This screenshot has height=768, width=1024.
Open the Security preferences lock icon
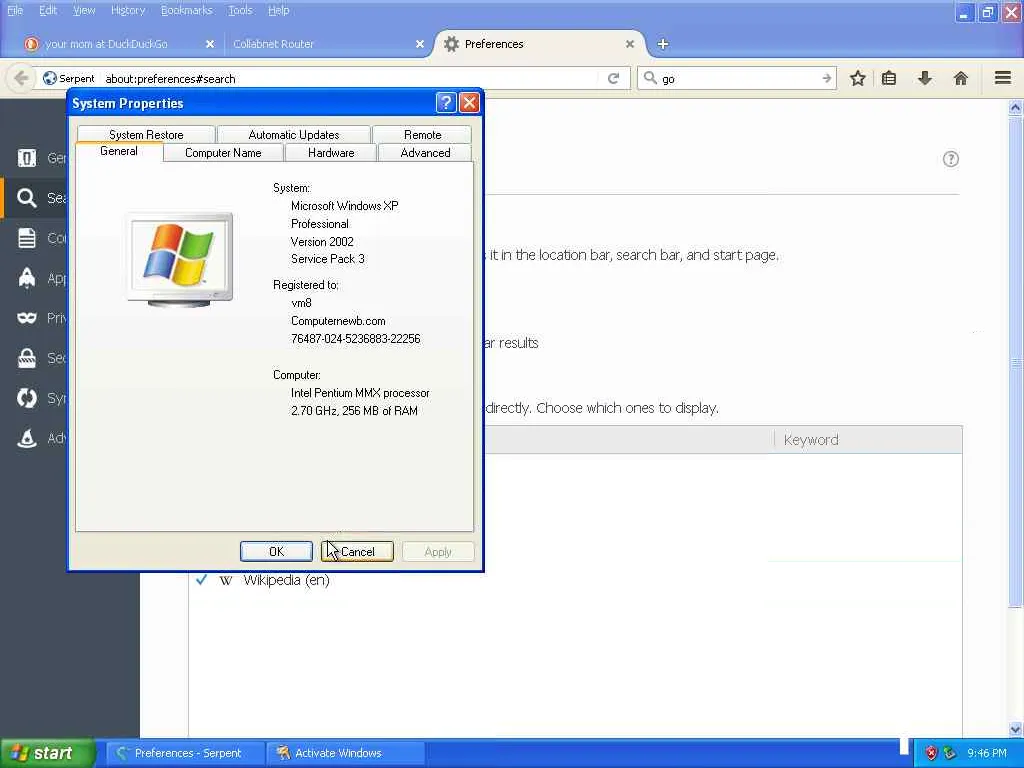pyautogui.click(x=27, y=358)
